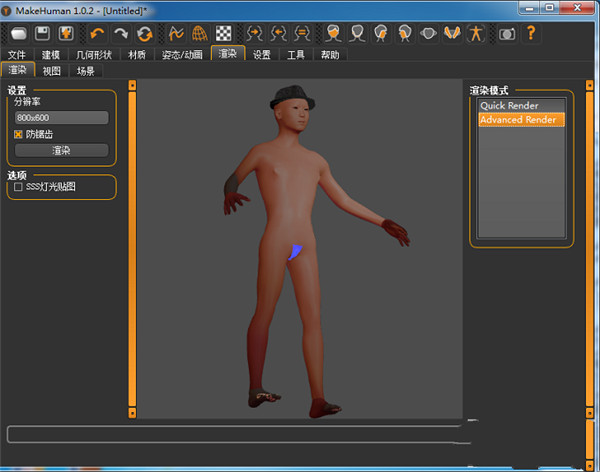Disable the 防锯齿 anti-aliasing checkbox

pos(18,133)
